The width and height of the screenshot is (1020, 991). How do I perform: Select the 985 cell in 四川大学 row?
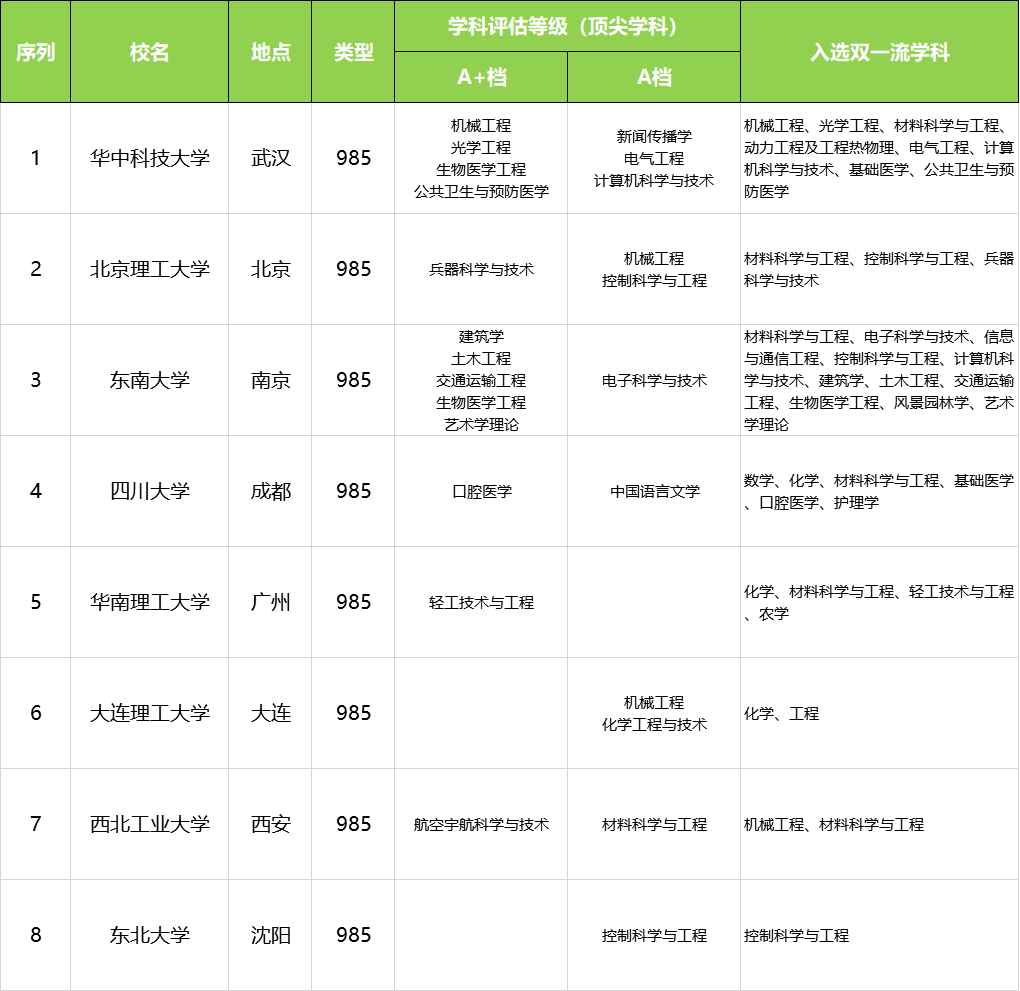click(353, 491)
